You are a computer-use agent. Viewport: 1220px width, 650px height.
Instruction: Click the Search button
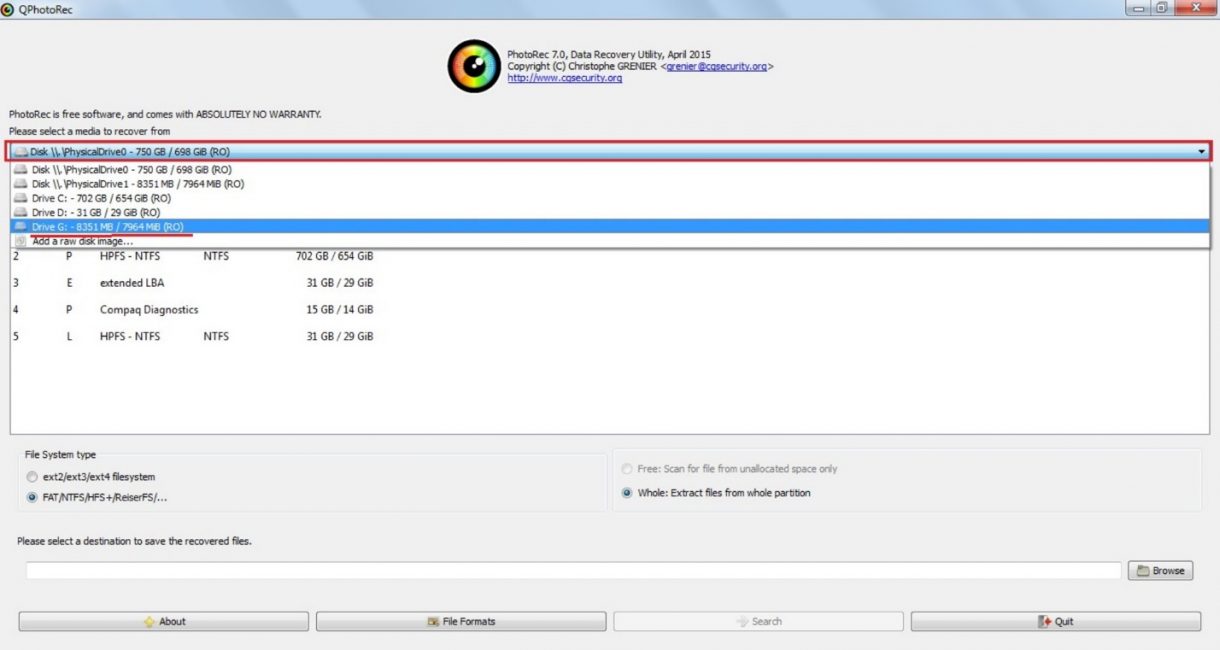tap(758, 621)
